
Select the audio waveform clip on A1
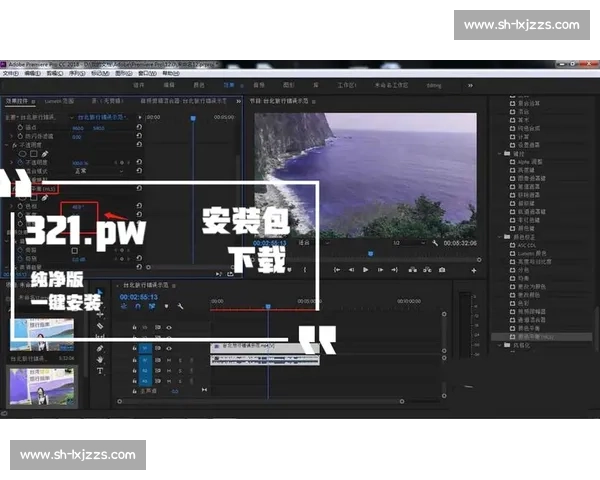pyautogui.click(x=264, y=360)
